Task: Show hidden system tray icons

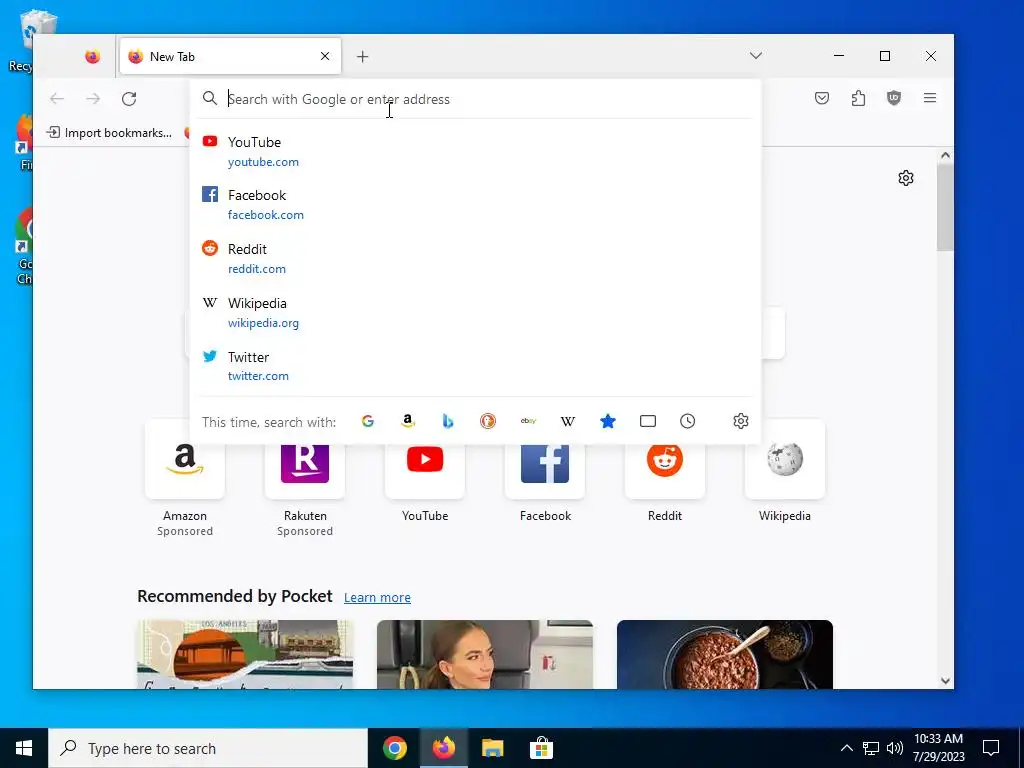Action: tap(846, 748)
